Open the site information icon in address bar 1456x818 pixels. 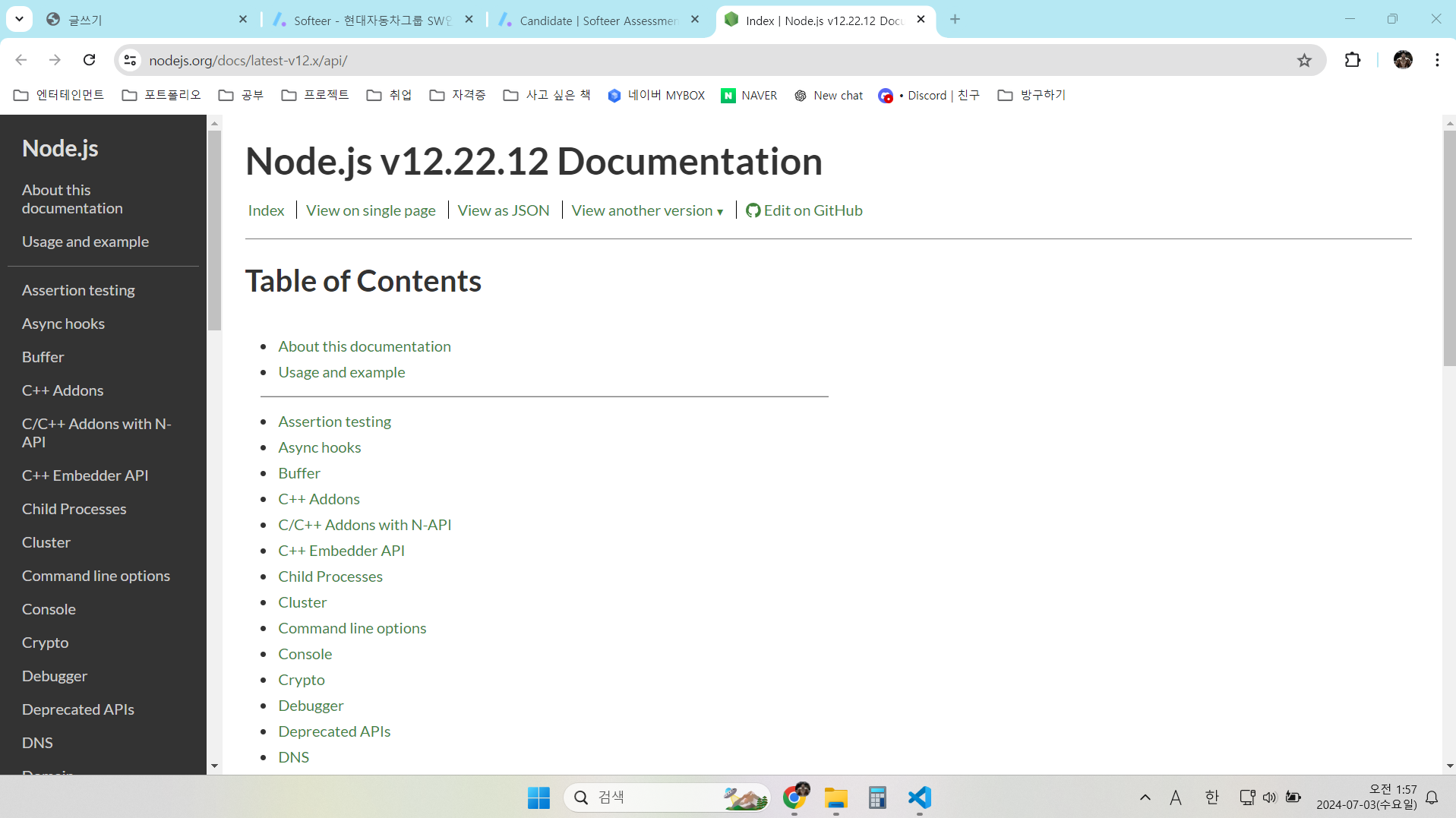click(x=131, y=60)
